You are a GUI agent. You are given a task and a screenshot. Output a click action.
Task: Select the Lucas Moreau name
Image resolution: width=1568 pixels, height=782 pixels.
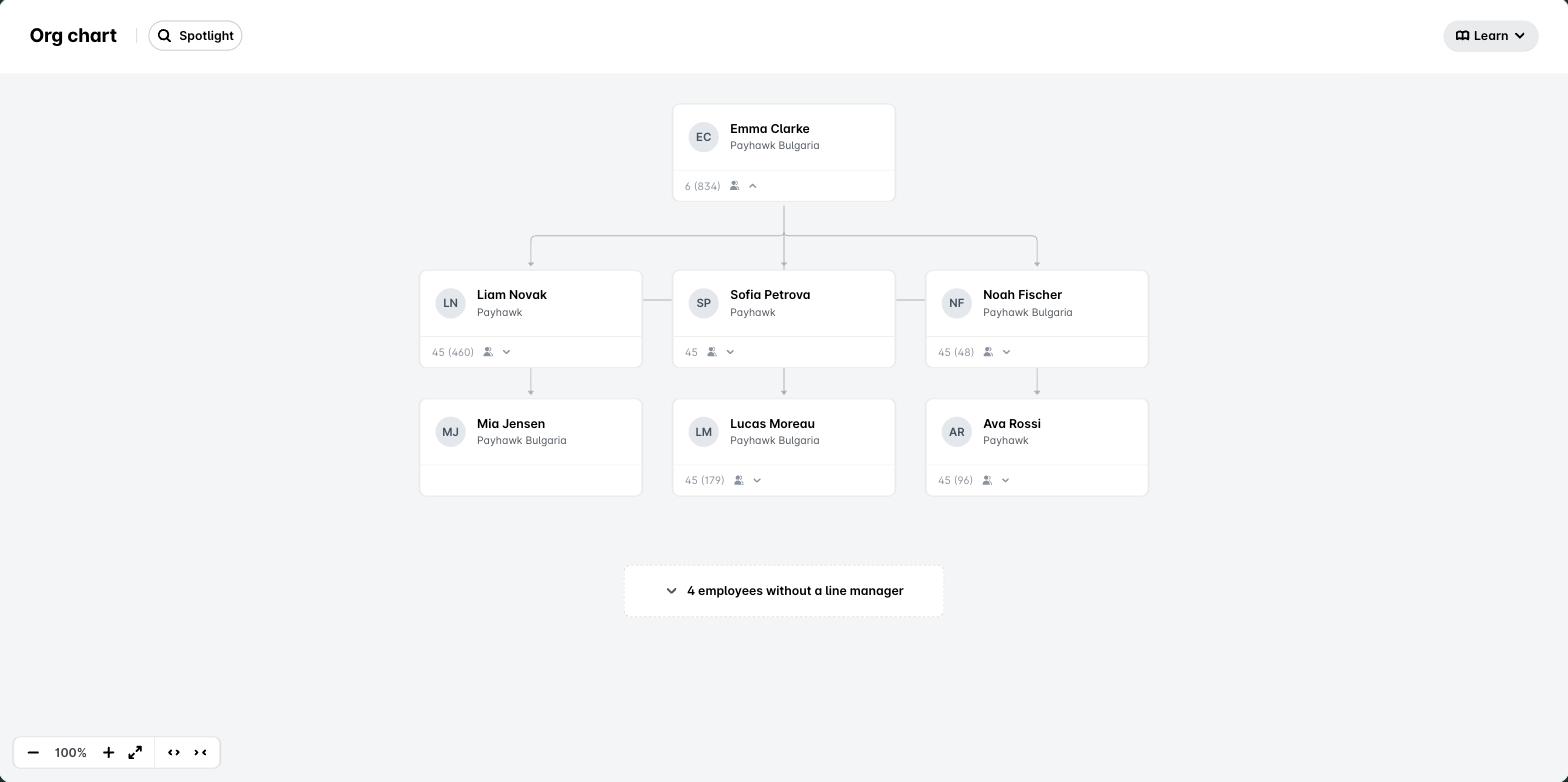[772, 424]
